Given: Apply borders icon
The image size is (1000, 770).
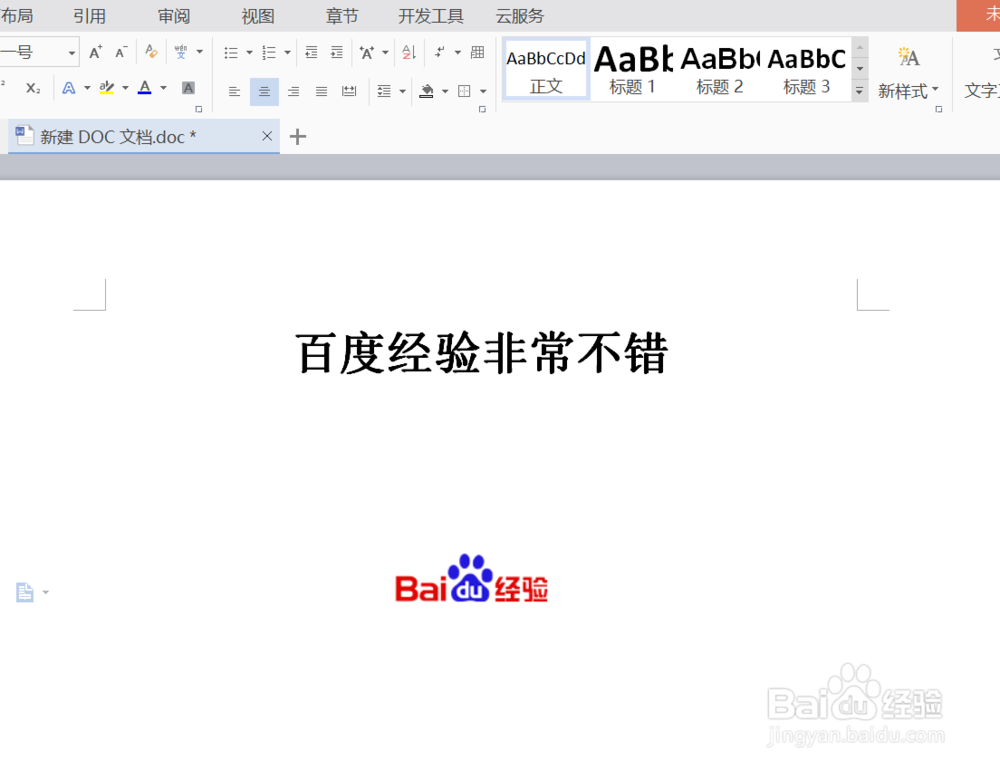Looking at the screenshot, I should tap(464, 91).
